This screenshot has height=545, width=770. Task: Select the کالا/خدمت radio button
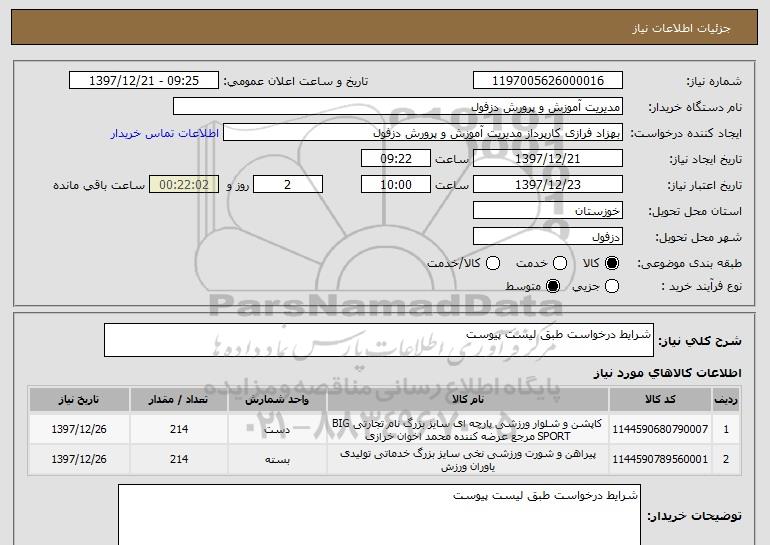(493, 264)
